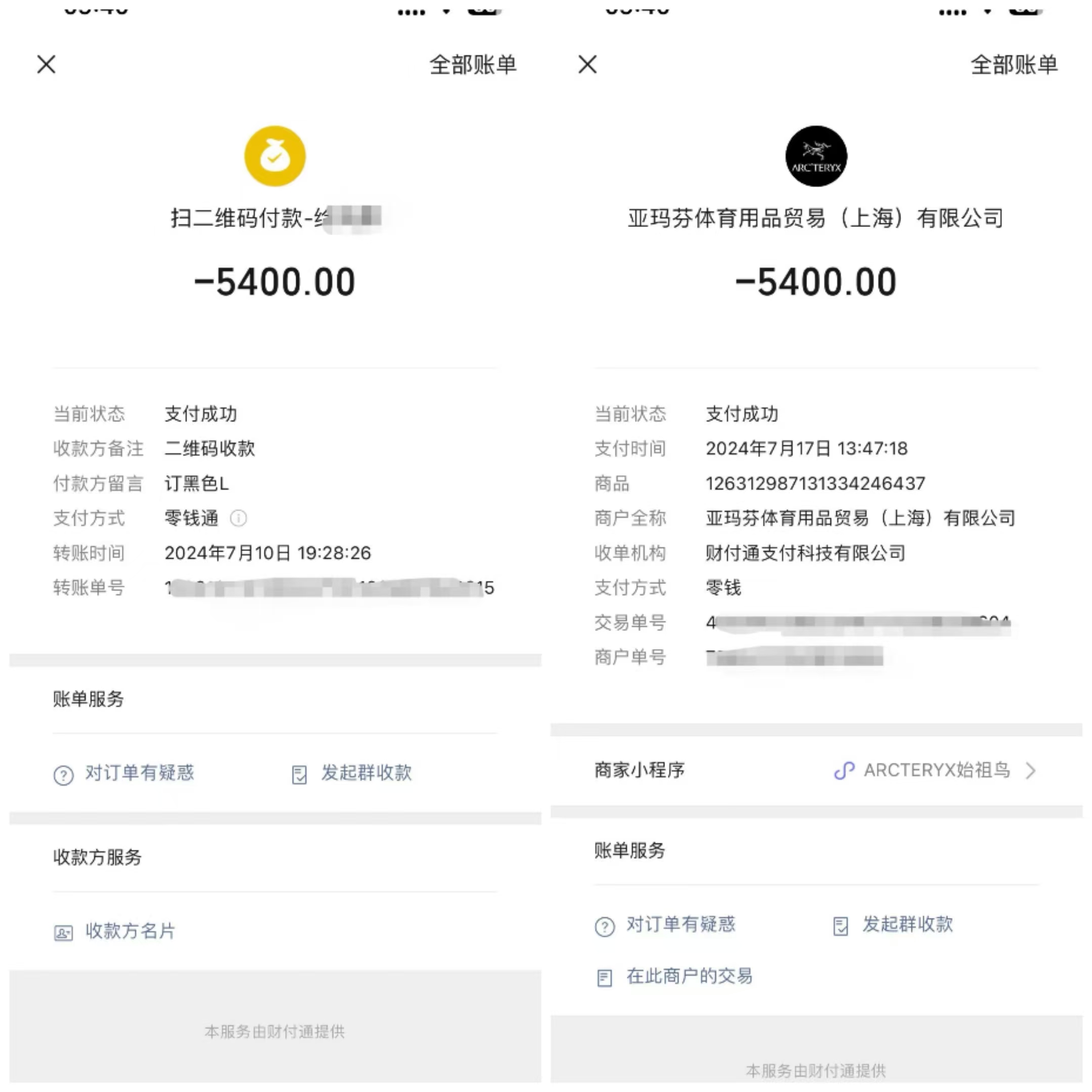
Task: Tap the mini program link icon near ARCTERYX始祖鸟
Action: click(x=844, y=770)
